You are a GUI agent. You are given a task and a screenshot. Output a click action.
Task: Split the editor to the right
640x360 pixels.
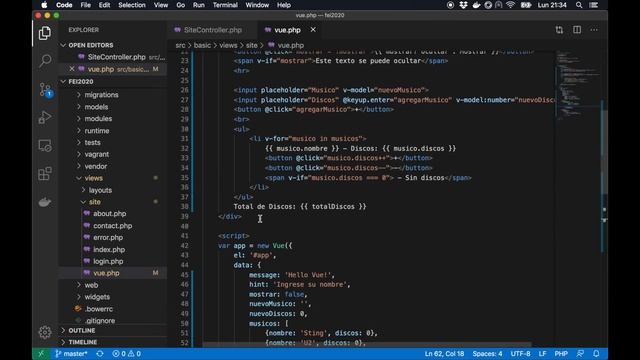coord(577,30)
